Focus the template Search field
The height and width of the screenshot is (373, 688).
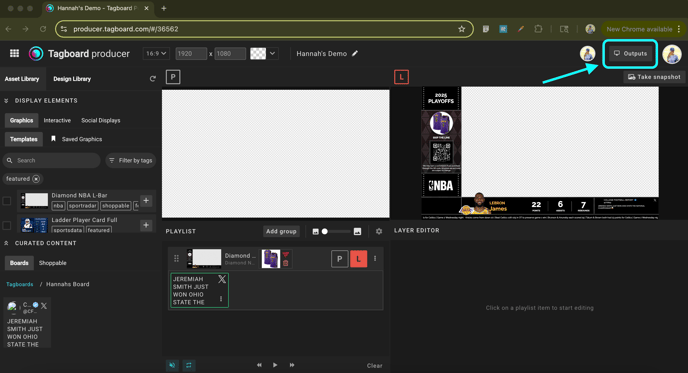52,161
